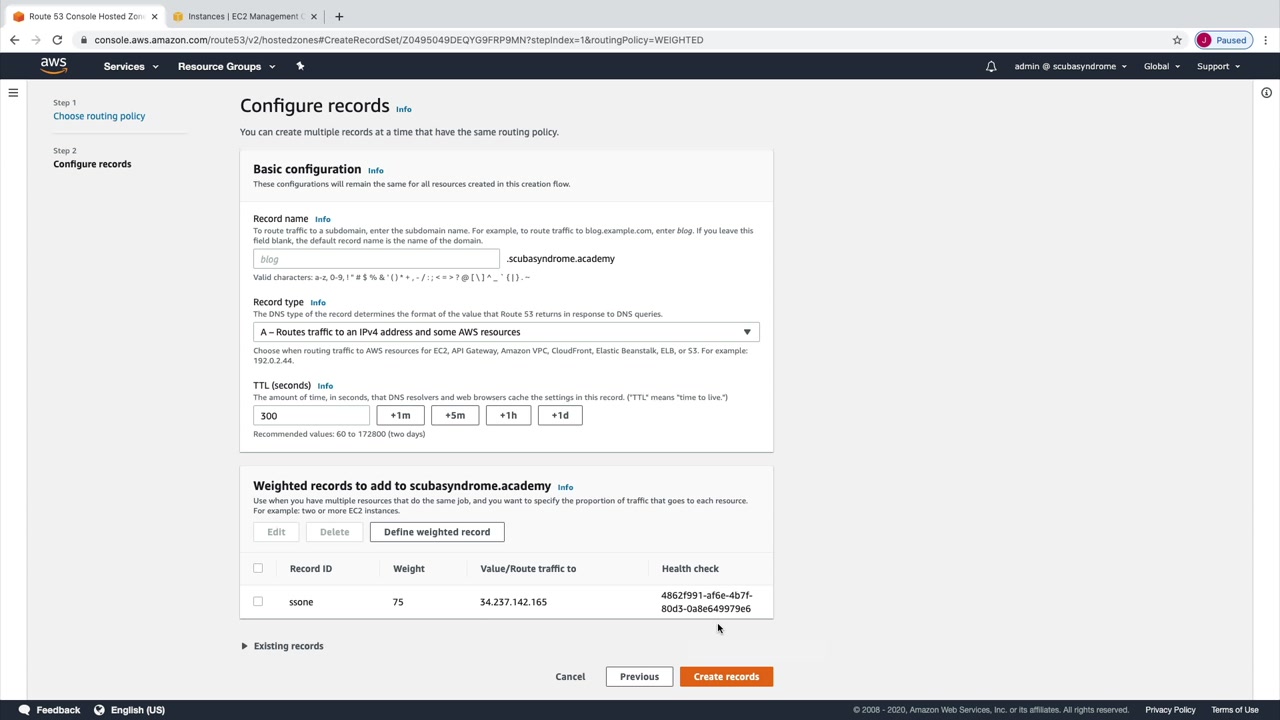This screenshot has height=720, width=1280.
Task: Switch to Instances EC2 Management tab
Action: pos(245,16)
